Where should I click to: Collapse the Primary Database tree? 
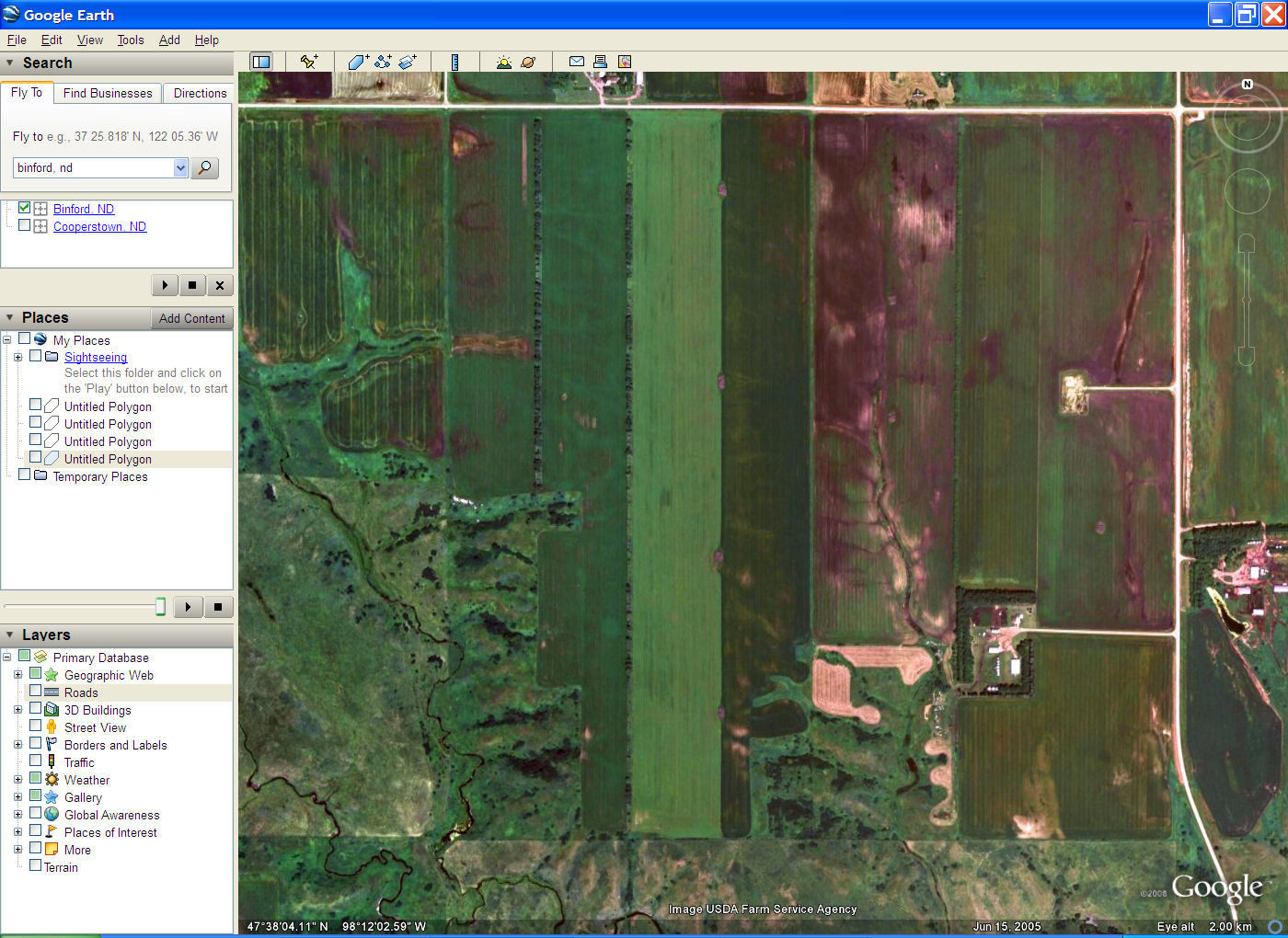6,658
